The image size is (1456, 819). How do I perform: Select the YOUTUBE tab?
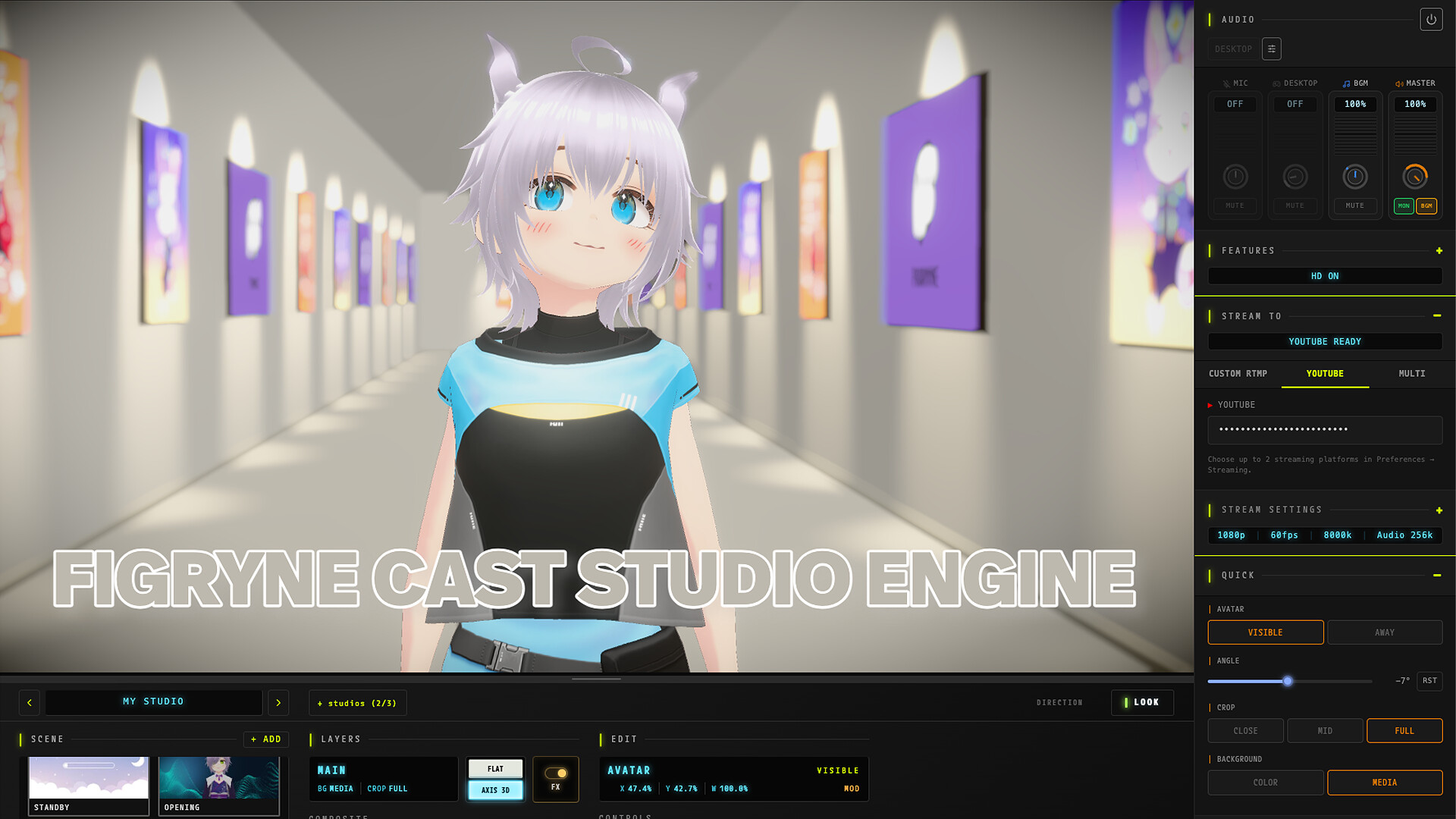point(1325,374)
